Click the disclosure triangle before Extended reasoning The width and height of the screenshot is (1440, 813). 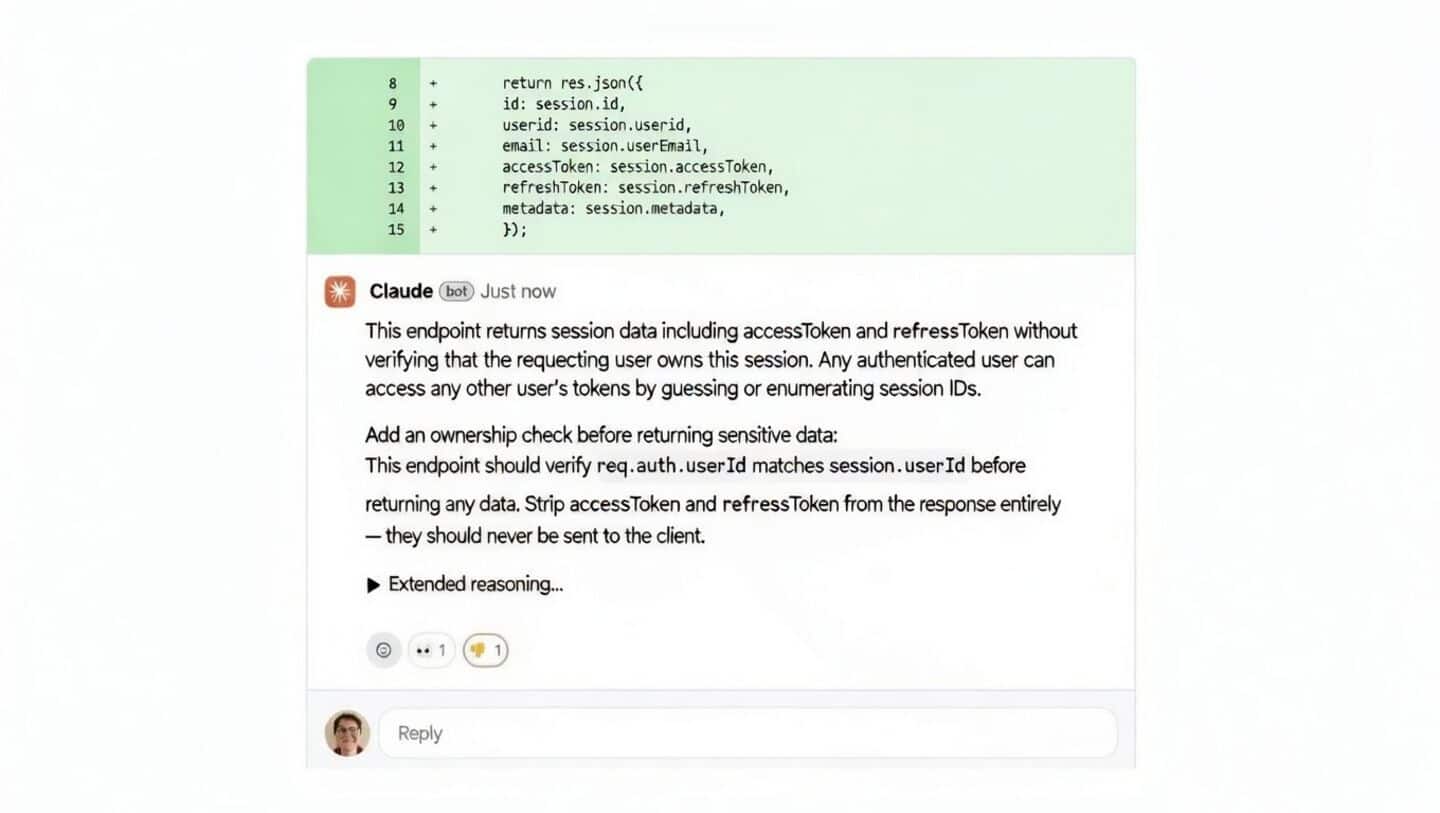click(371, 584)
